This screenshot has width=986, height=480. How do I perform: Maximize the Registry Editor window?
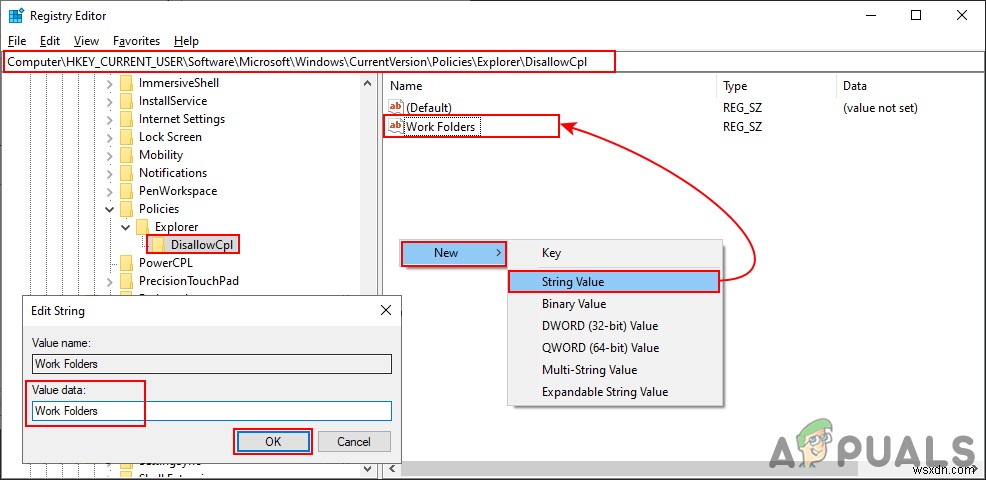pyautogui.click(x=916, y=16)
